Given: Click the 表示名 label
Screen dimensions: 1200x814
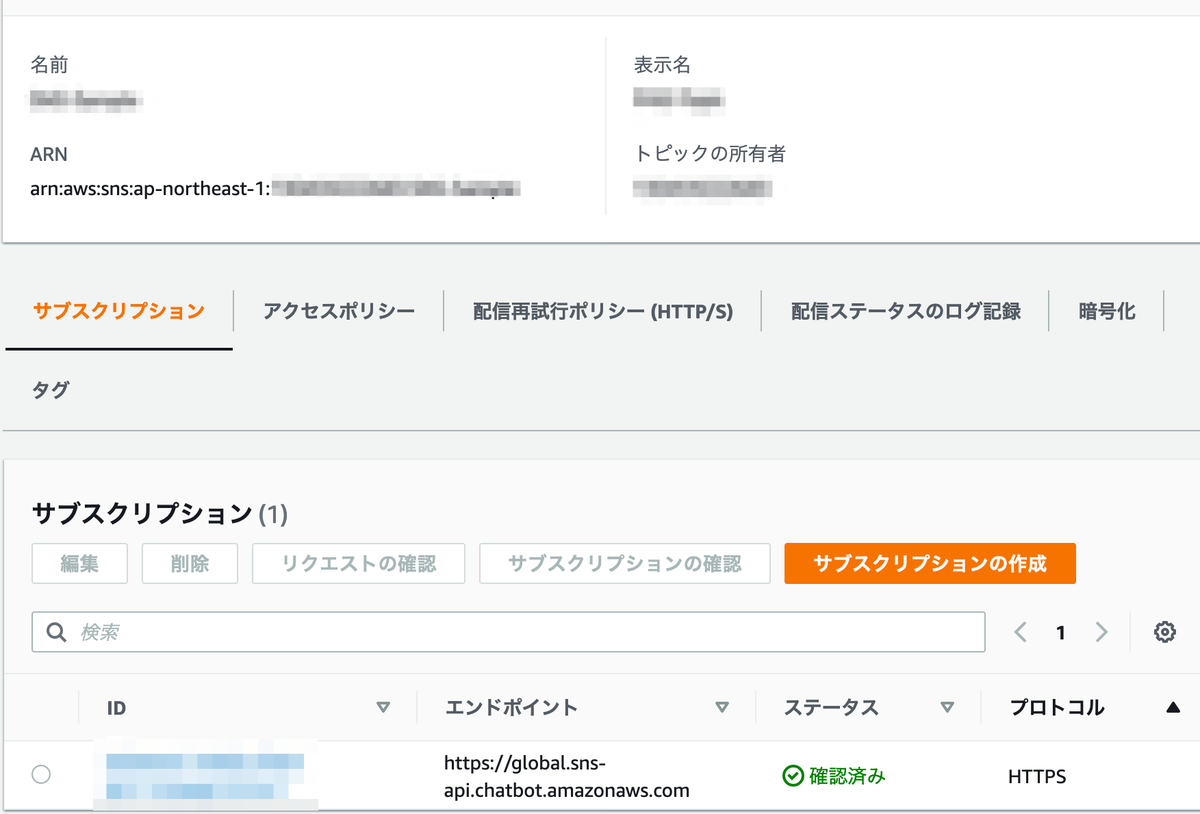Looking at the screenshot, I should coord(663,66).
